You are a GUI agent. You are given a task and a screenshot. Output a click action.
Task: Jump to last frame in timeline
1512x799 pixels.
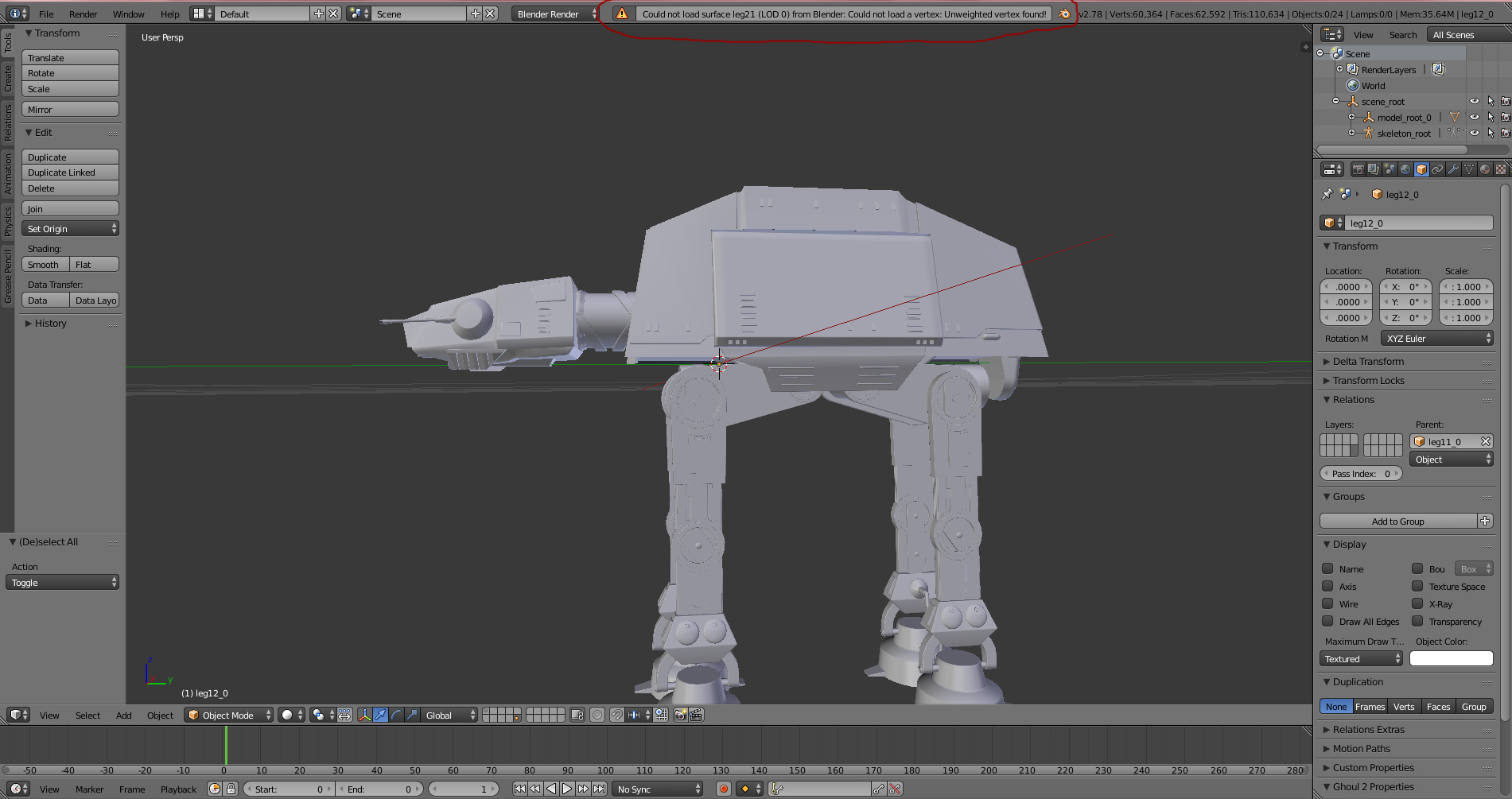599,789
